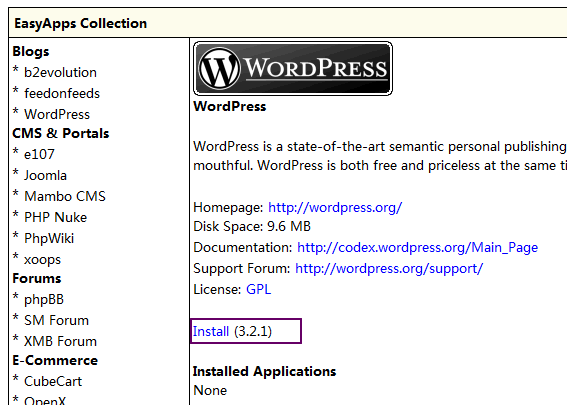Open the Joomla application page
Screen dimensions: 567x405
tap(45, 175)
